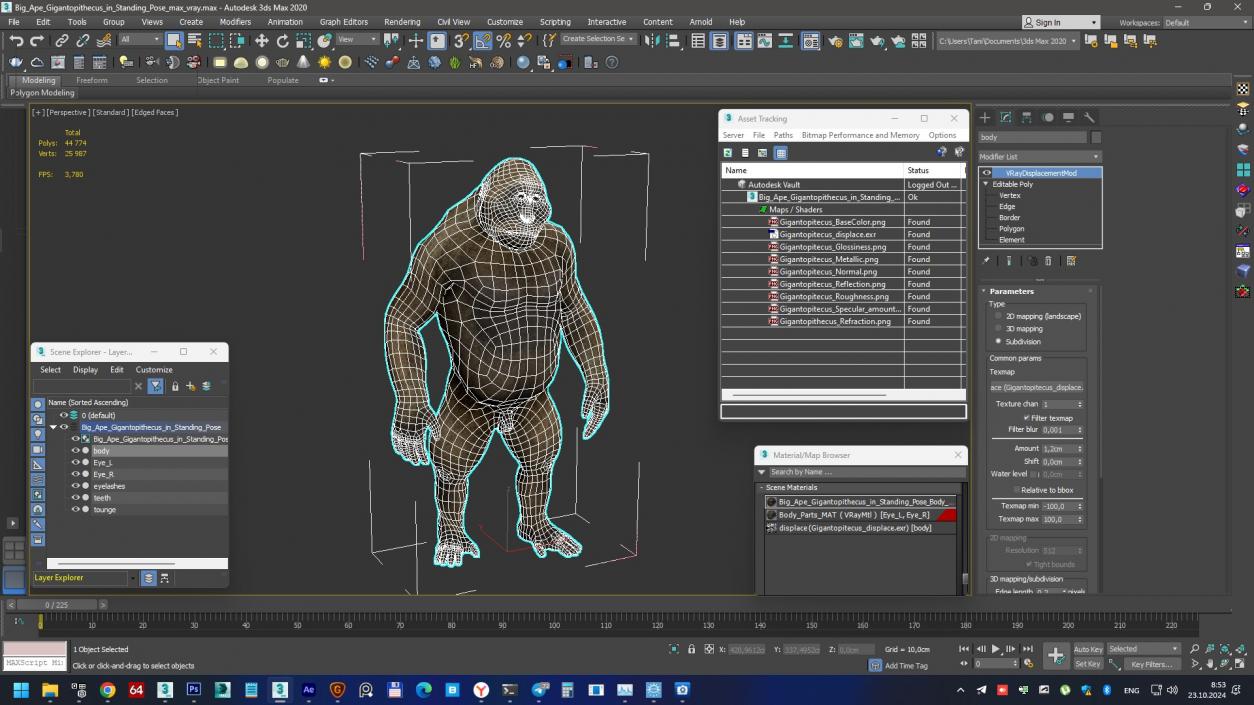
Task: Open the Rendering menu
Action: [402, 21]
